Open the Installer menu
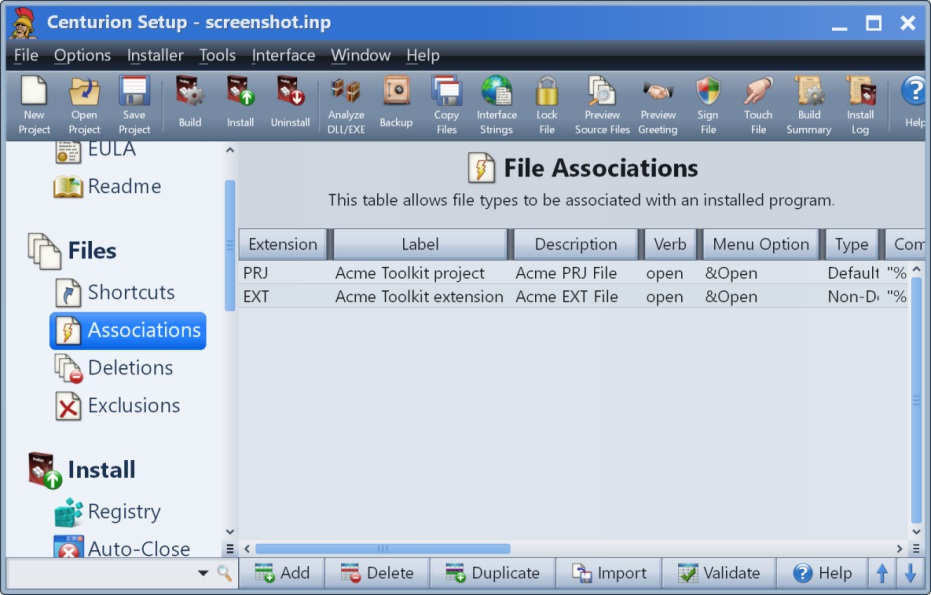Viewport: 931px width, 595px height. [x=155, y=56]
